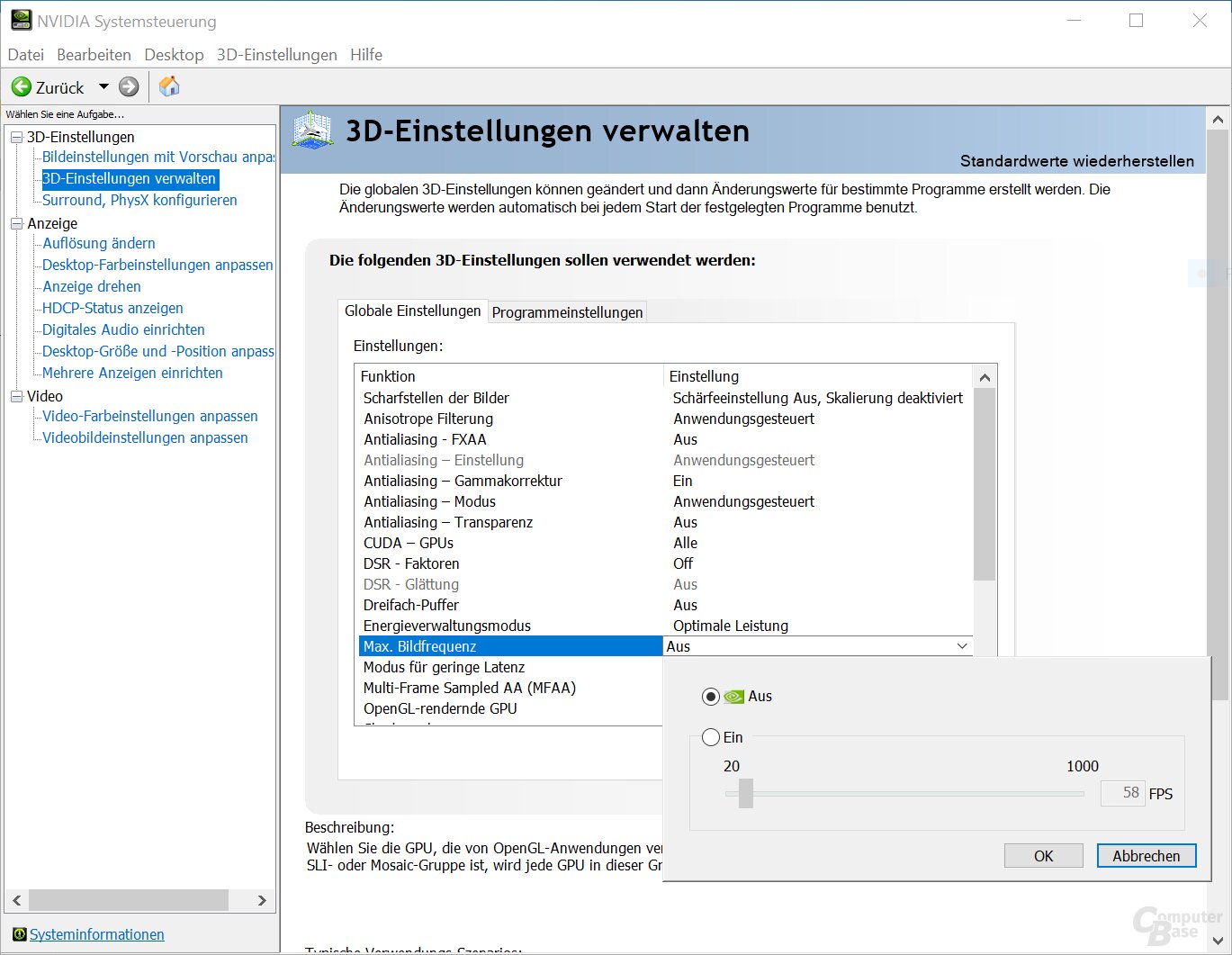
Task: Select Mehrere Anzeigen einrichten
Action: coord(132,373)
